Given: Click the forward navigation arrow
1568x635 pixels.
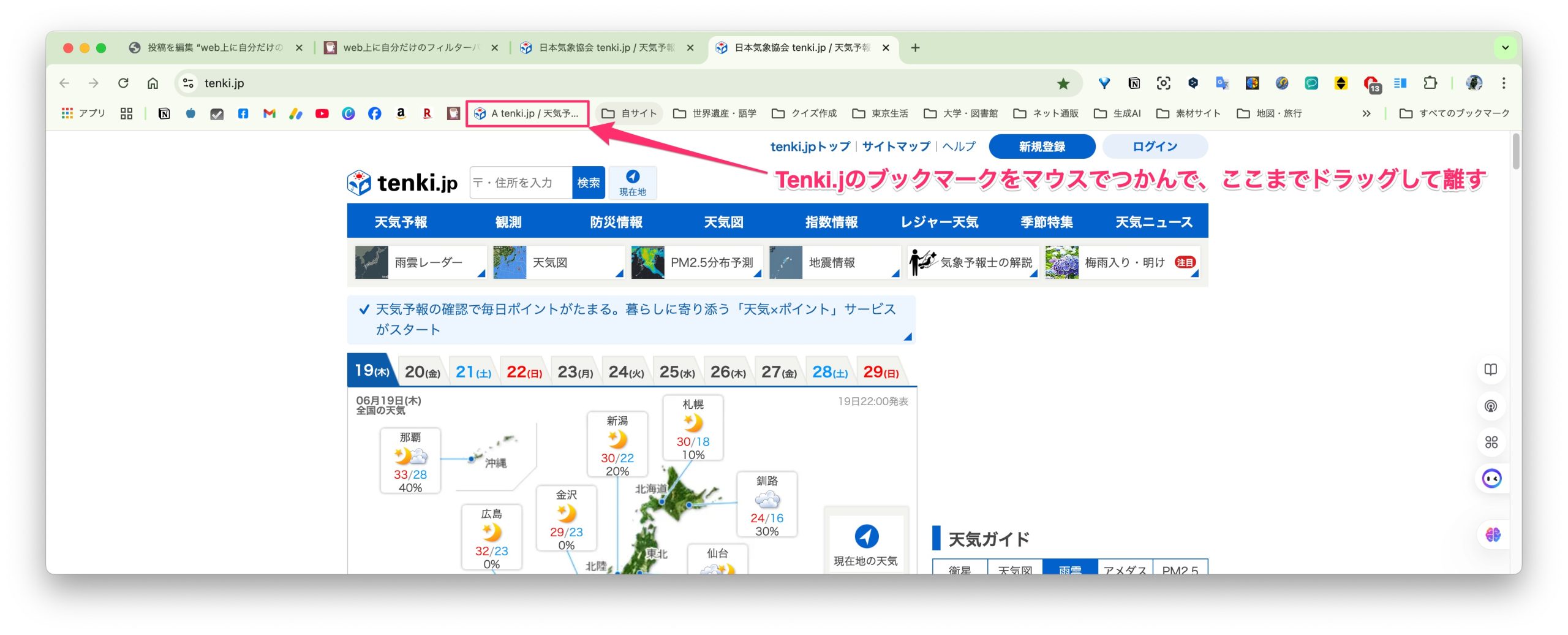Looking at the screenshot, I should tap(93, 83).
